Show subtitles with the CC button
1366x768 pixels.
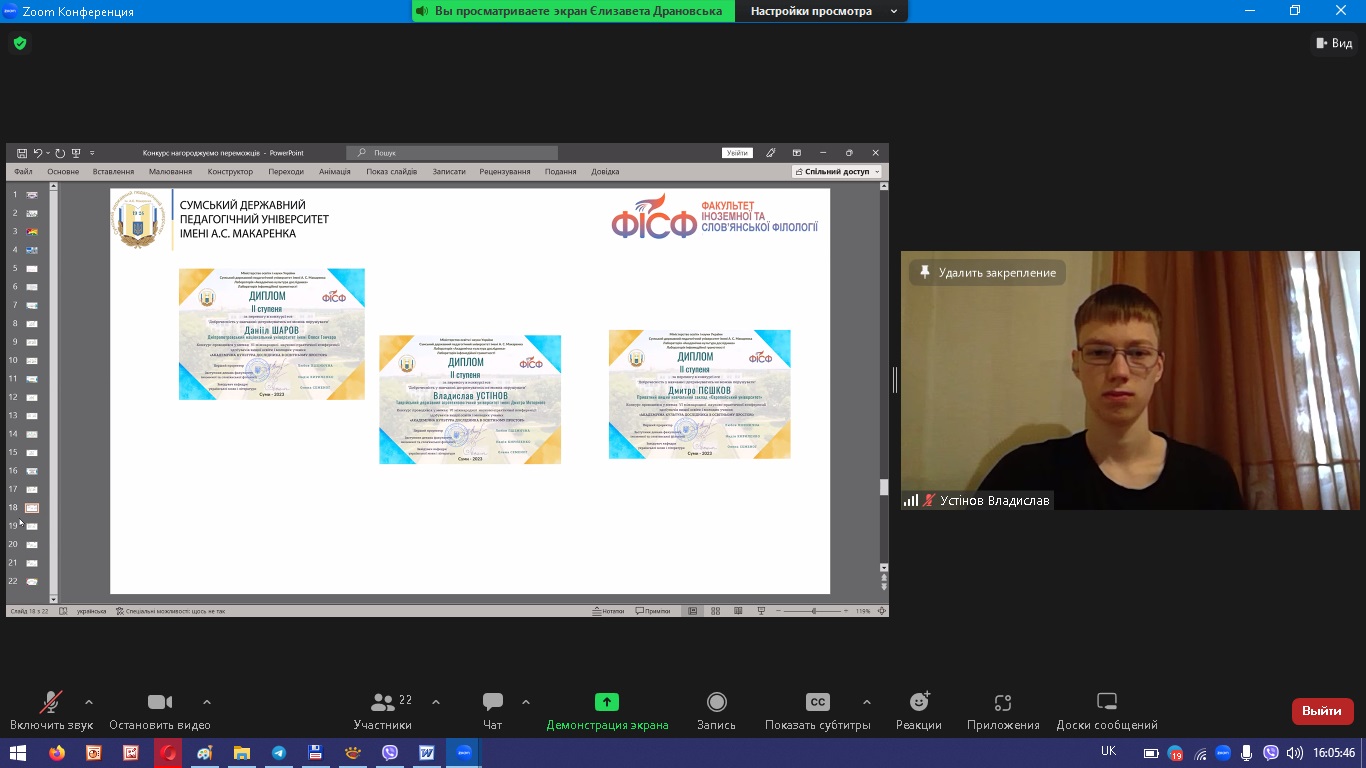(x=817, y=711)
